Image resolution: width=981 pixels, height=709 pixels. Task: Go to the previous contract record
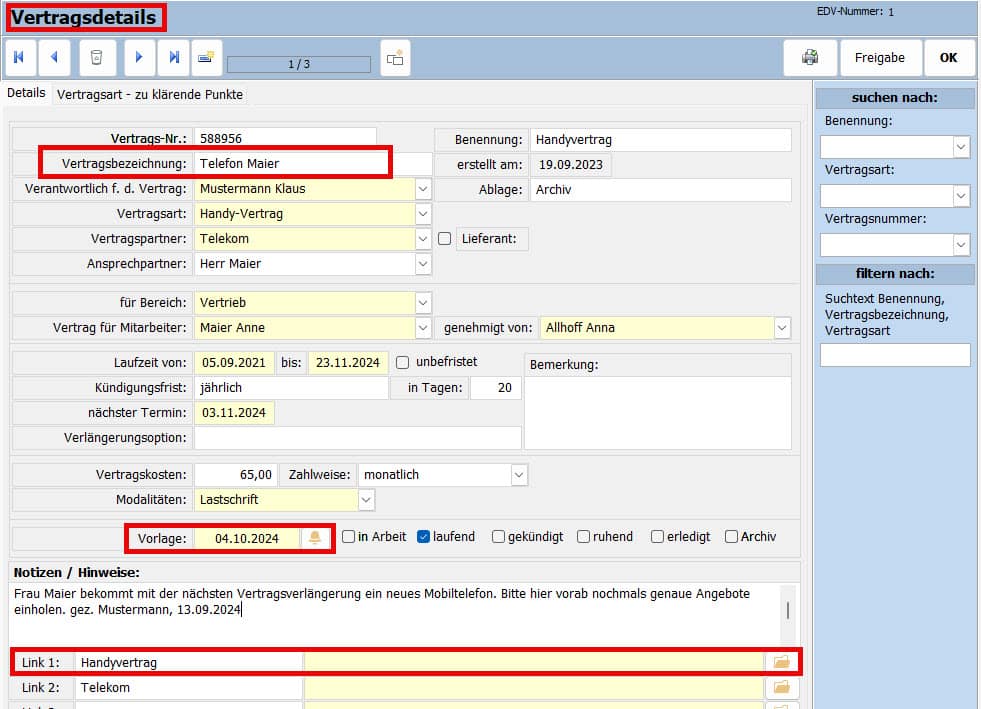54,58
